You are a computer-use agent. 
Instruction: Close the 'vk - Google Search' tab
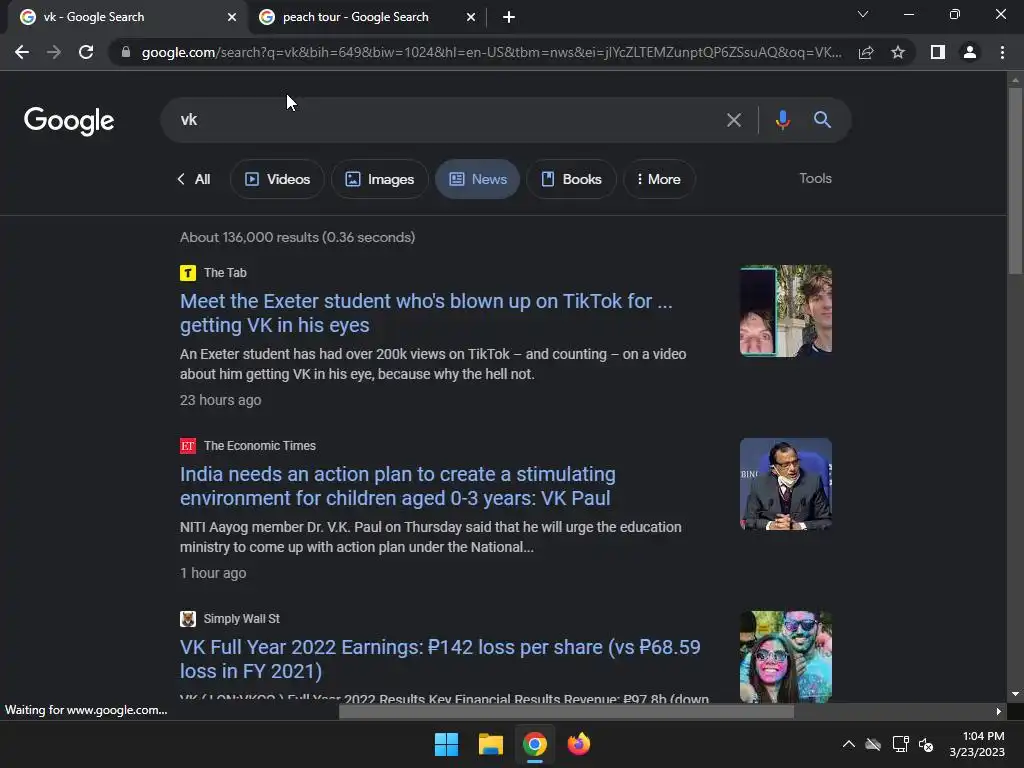coord(232,17)
